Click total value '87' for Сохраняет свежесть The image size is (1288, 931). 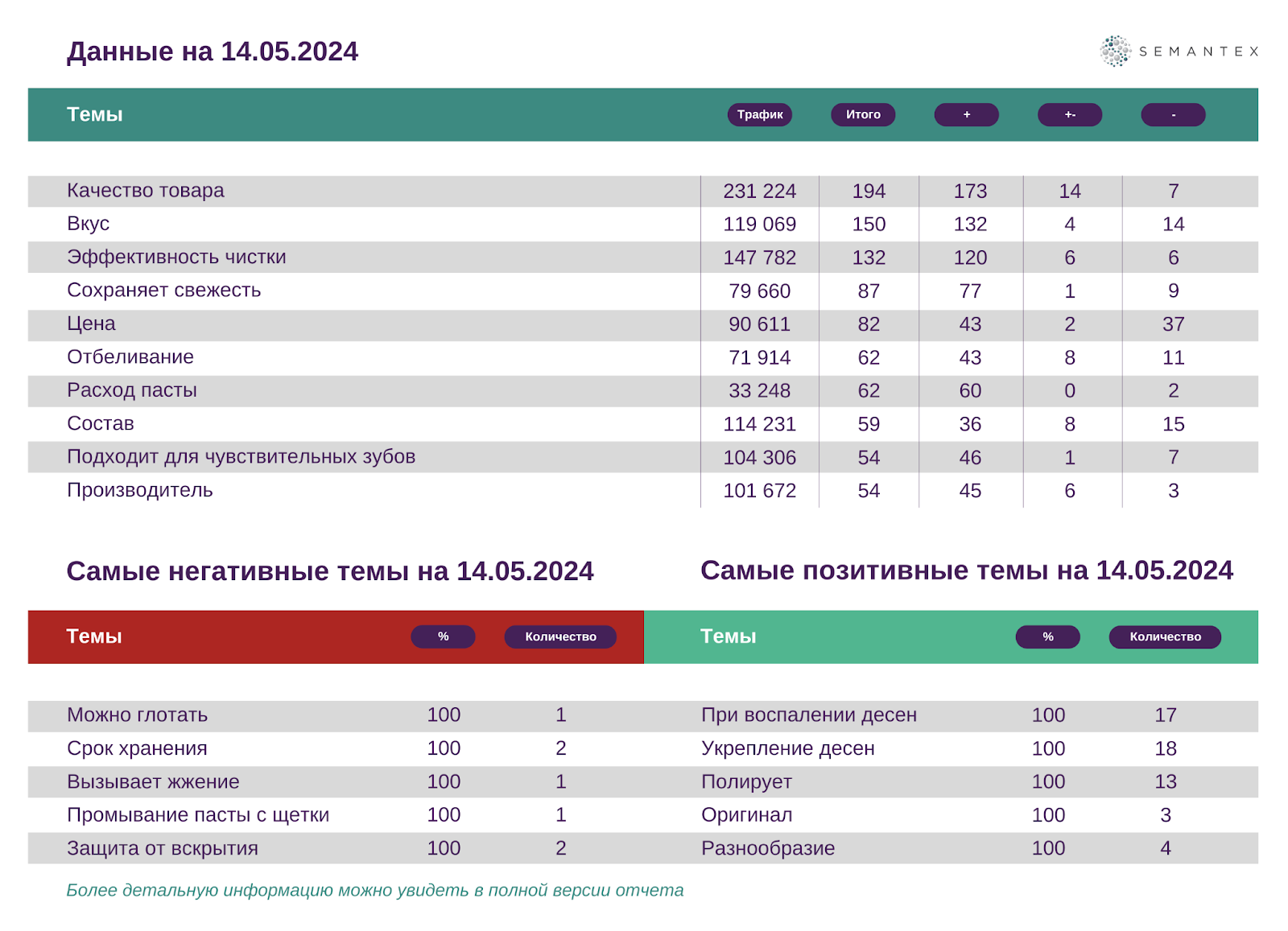pos(869,291)
